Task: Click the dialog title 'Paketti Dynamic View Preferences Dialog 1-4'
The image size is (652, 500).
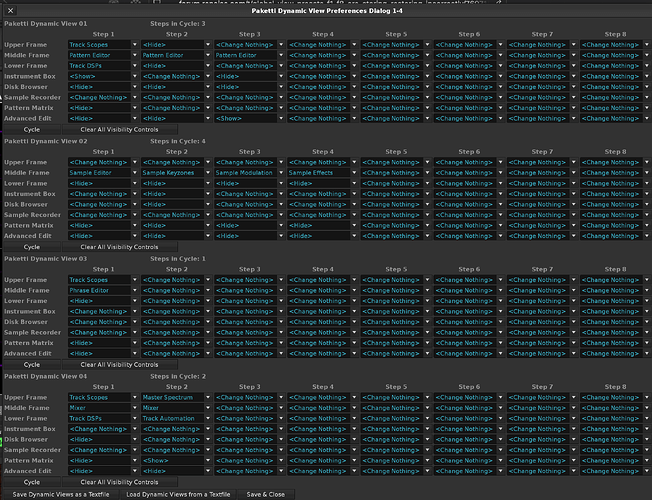Action: click(327, 11)
